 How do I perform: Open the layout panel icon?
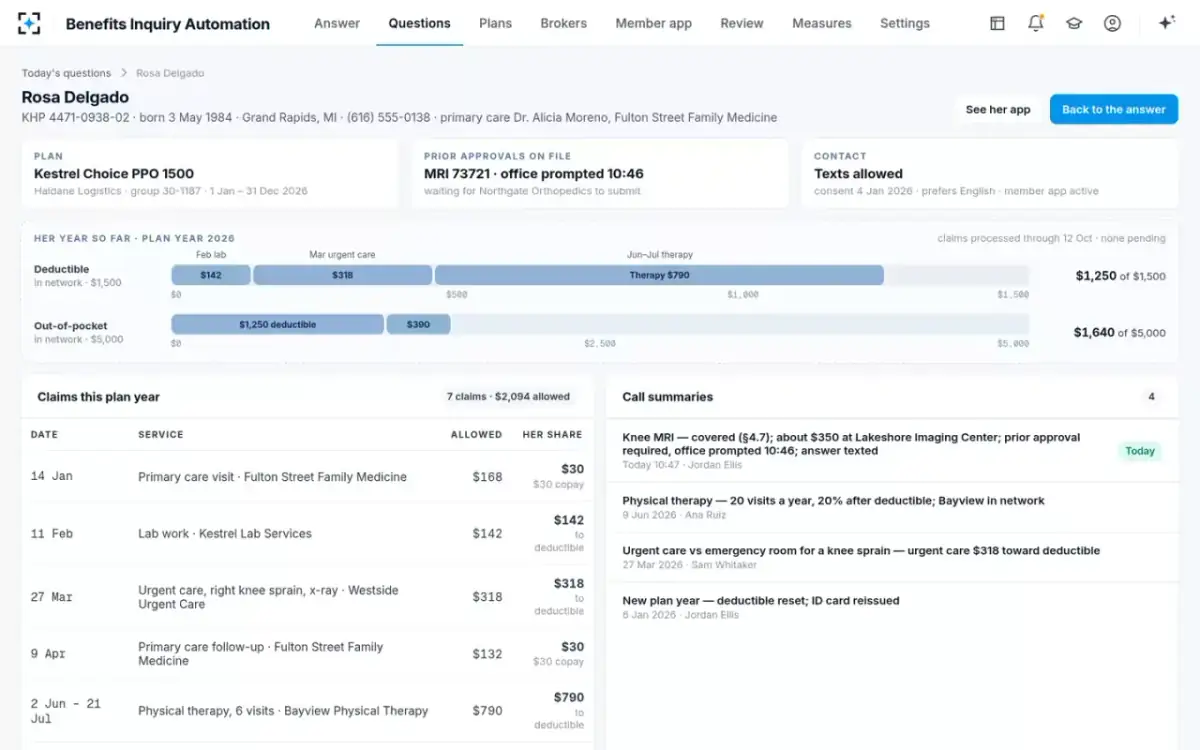point(997,23)
